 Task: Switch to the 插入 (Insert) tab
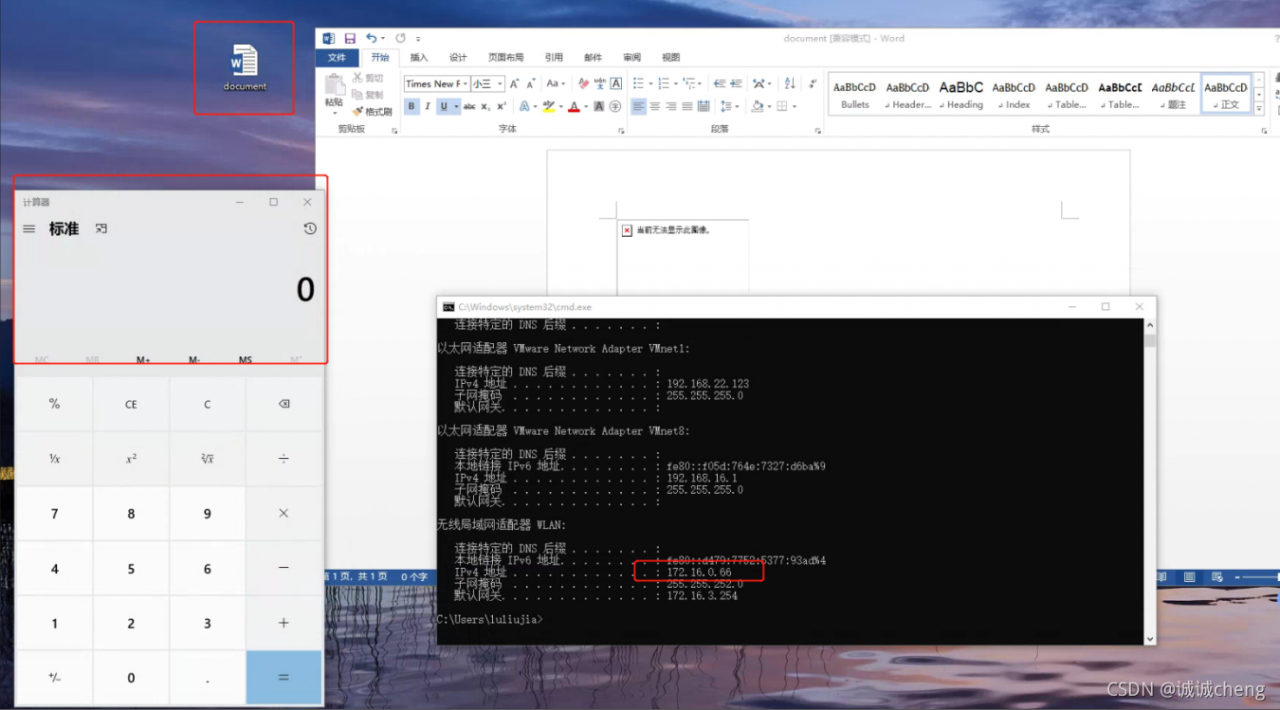click(419, 57)
